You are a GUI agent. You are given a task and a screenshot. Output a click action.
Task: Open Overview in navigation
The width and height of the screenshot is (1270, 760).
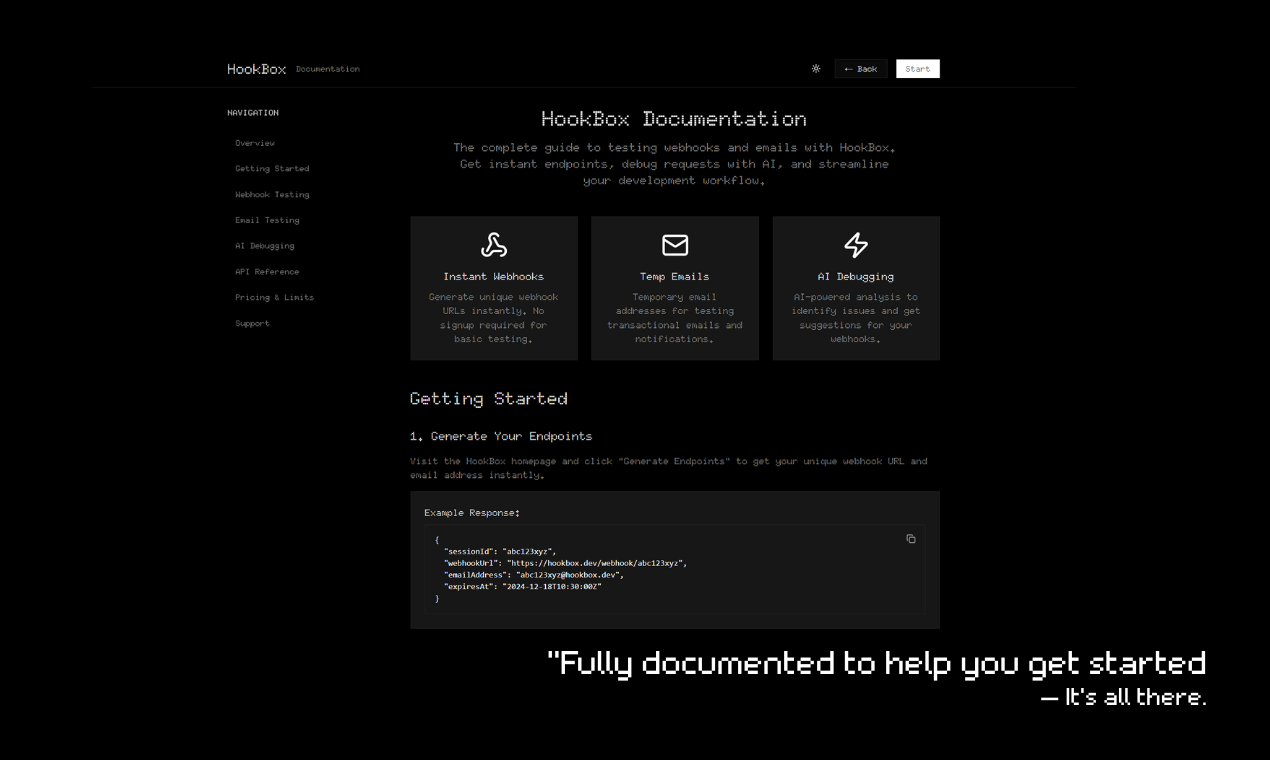[x=255, y=143]
